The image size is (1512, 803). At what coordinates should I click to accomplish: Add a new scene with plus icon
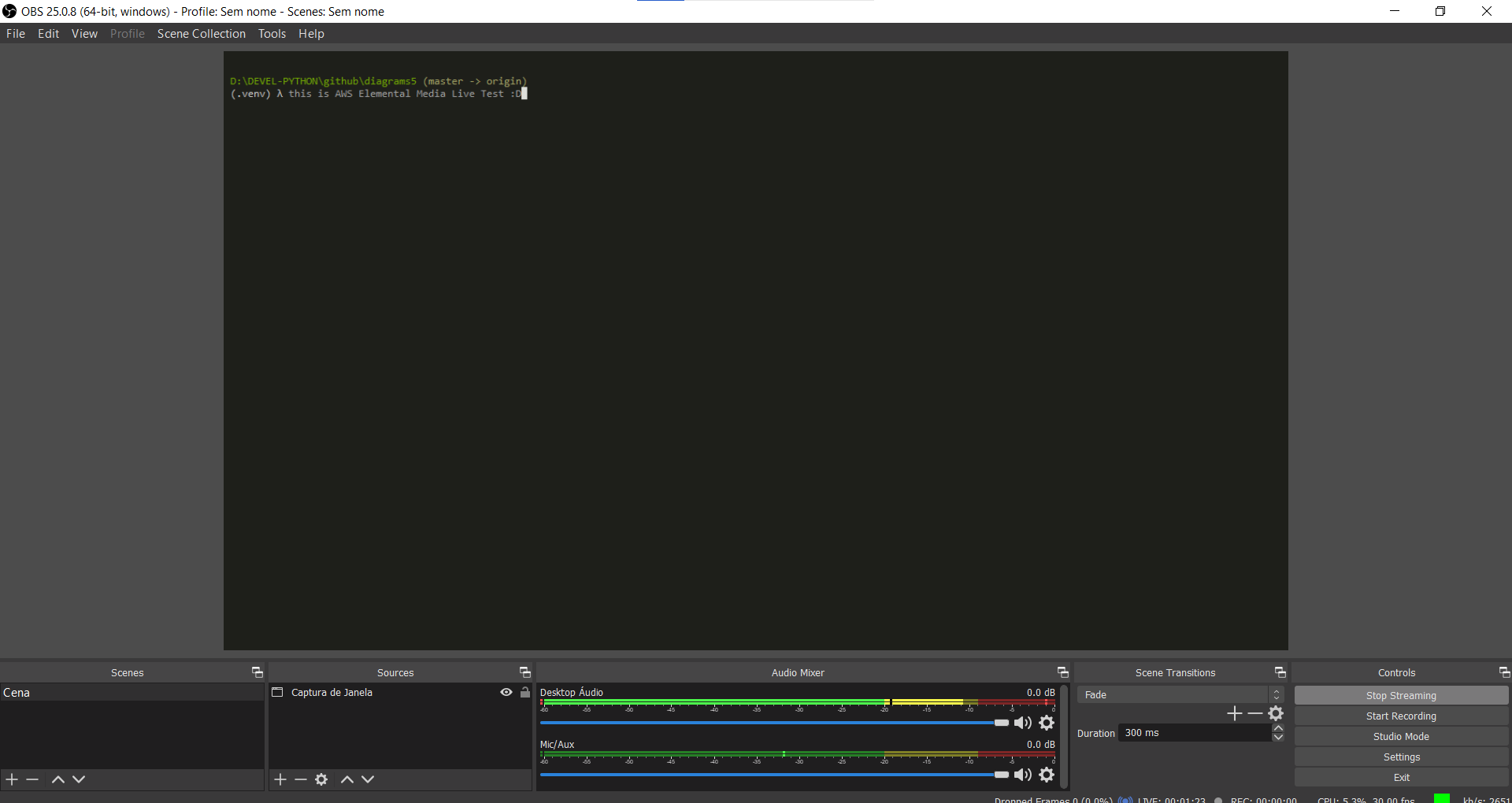pyautogui.click(x=12, y=779)
